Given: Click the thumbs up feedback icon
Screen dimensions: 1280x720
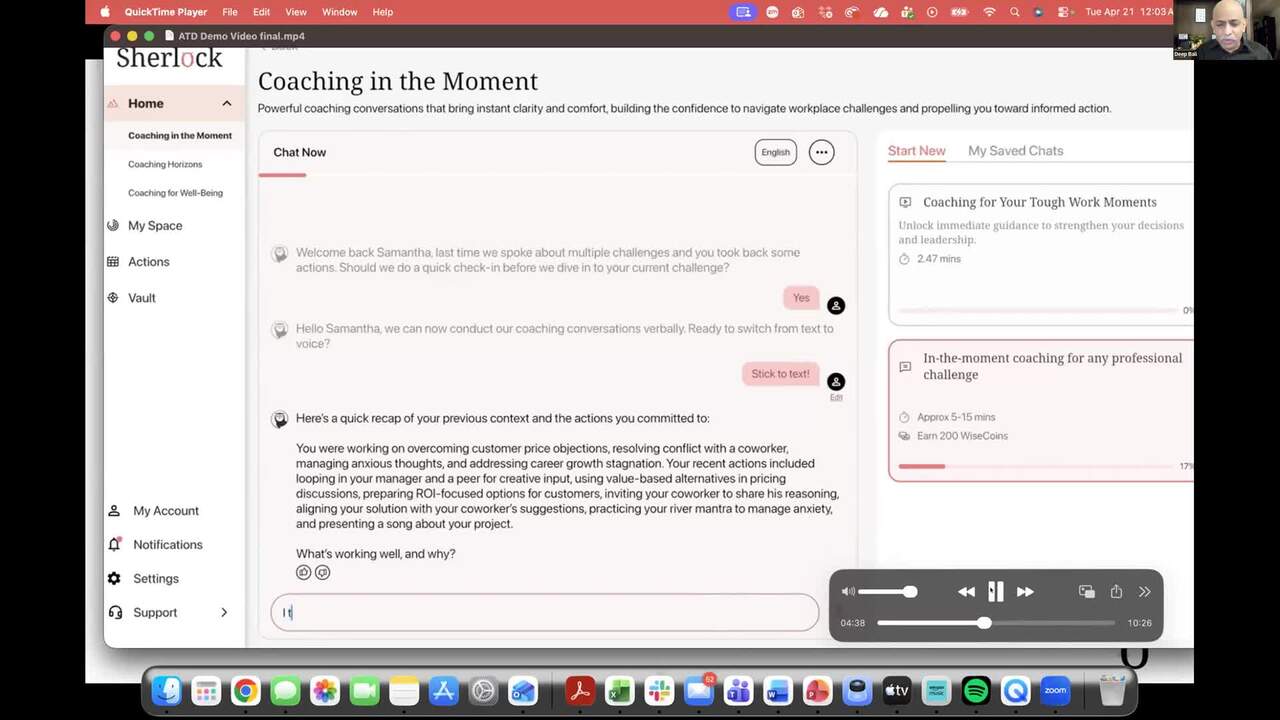Looking at the screenshot, I should click(x=303, y=572).
